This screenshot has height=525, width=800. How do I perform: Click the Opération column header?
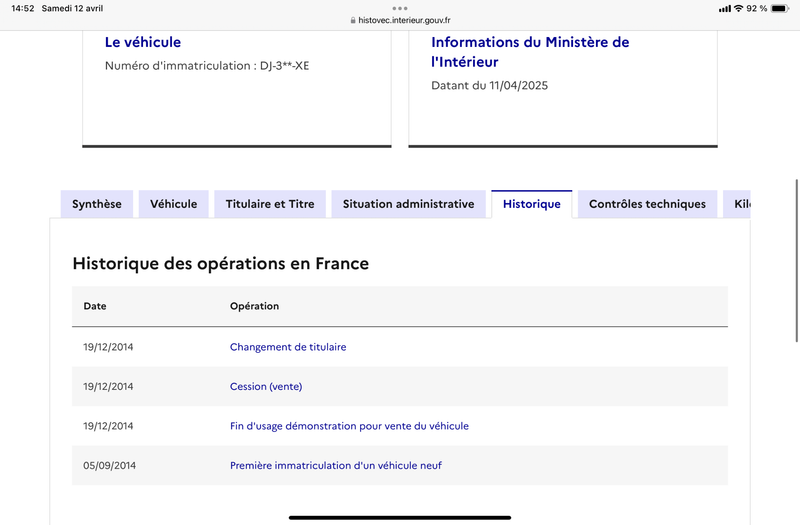tap(254, 306)
